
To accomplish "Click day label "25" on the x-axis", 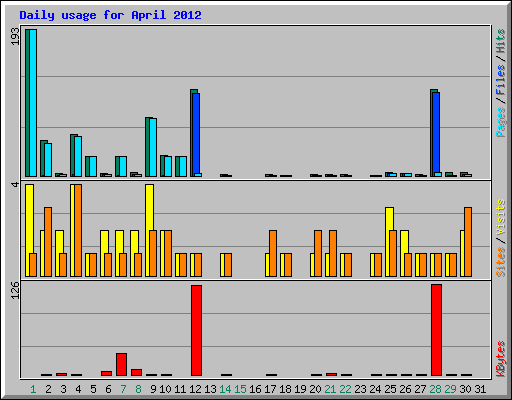I will pyautogui.click(x=390, y=389).
